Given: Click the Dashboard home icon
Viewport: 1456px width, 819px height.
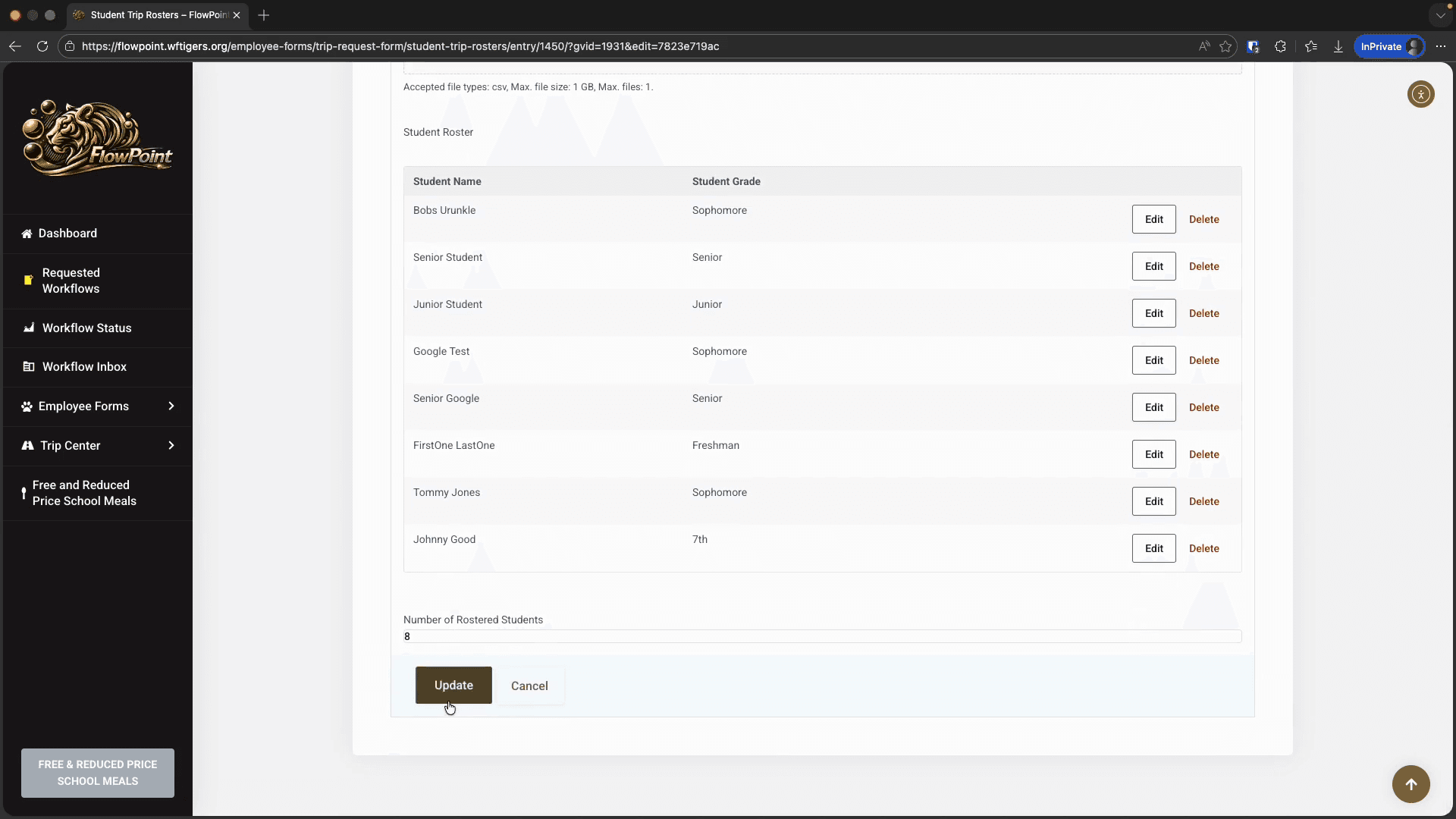Looking at the screenshot, I should 27,234.
